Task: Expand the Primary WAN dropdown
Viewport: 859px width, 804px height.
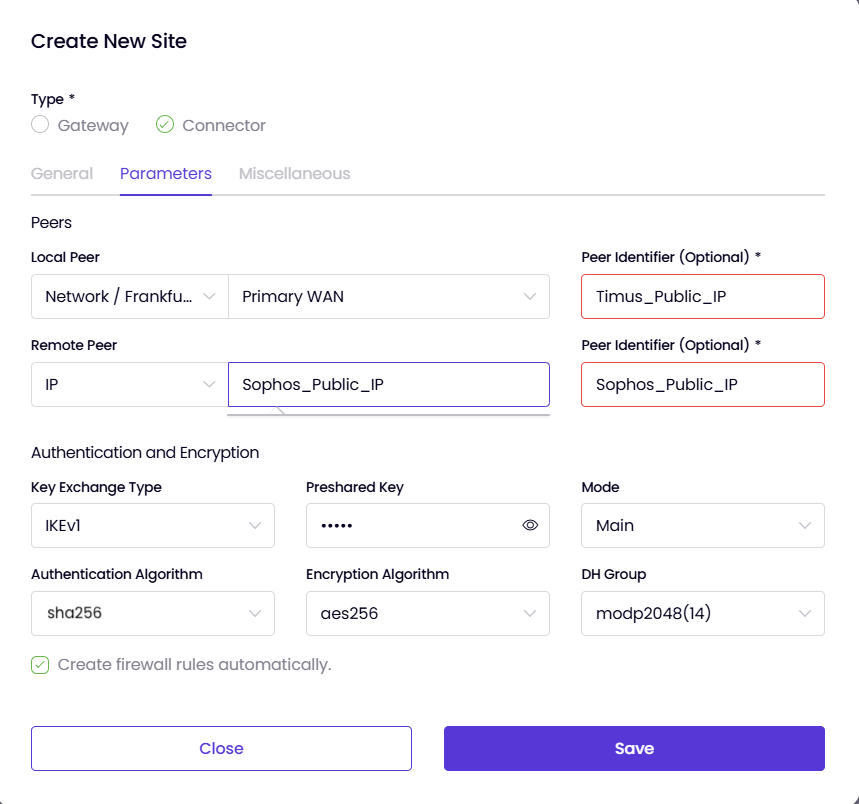Action: tap(389, 296)
